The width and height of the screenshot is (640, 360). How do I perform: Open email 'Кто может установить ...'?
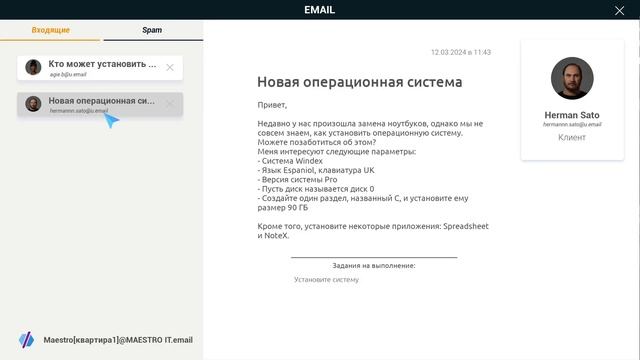pyautogui.click(x=100, y=68)
